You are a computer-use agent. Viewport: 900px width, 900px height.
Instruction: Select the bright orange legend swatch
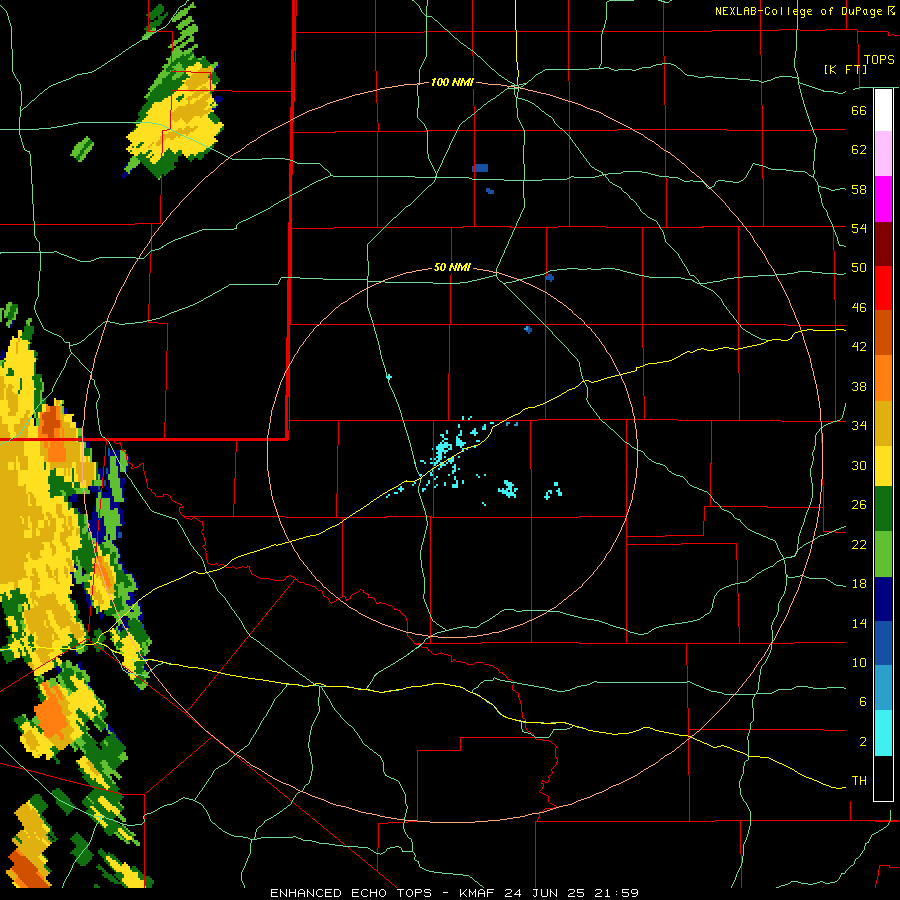click(x=883, y=378)
